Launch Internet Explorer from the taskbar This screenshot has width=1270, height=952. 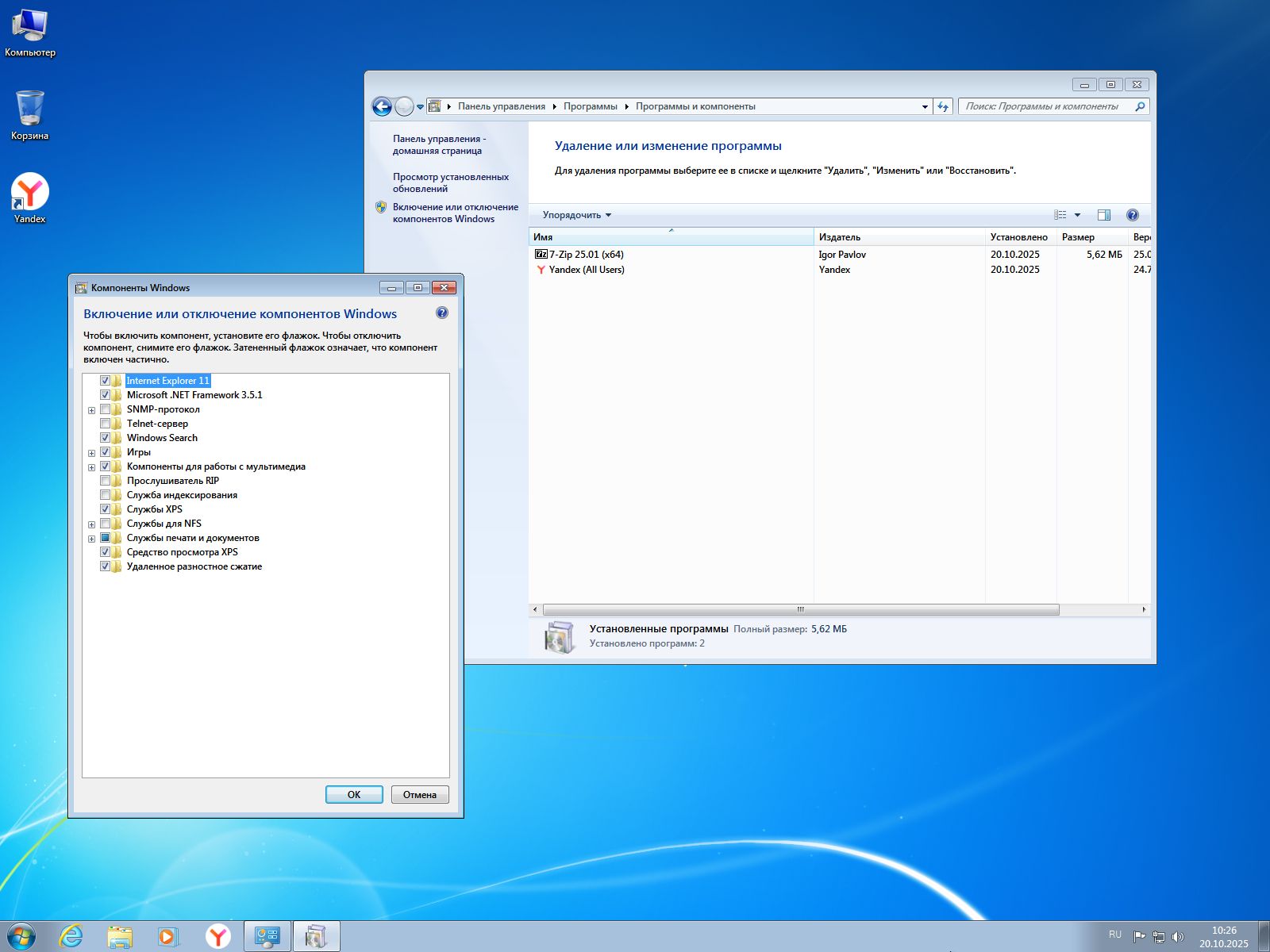tap(71, 936)
